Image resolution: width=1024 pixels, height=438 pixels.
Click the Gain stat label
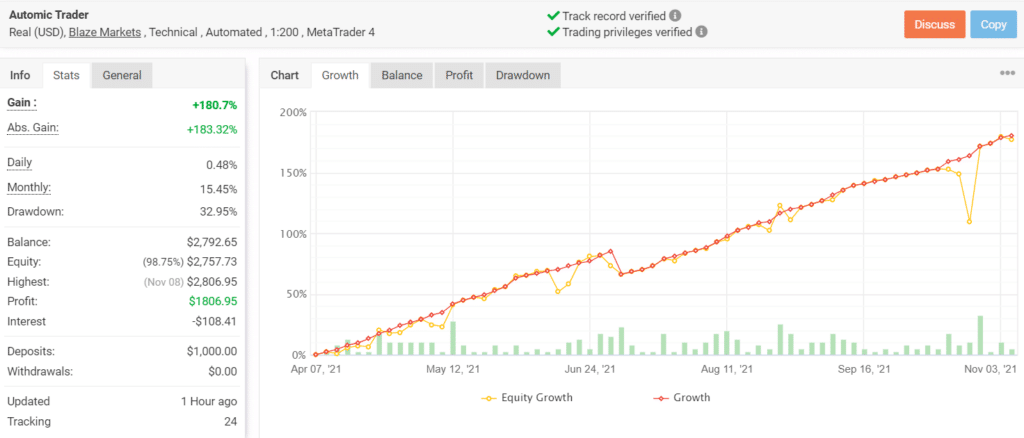tap(22, 103)
